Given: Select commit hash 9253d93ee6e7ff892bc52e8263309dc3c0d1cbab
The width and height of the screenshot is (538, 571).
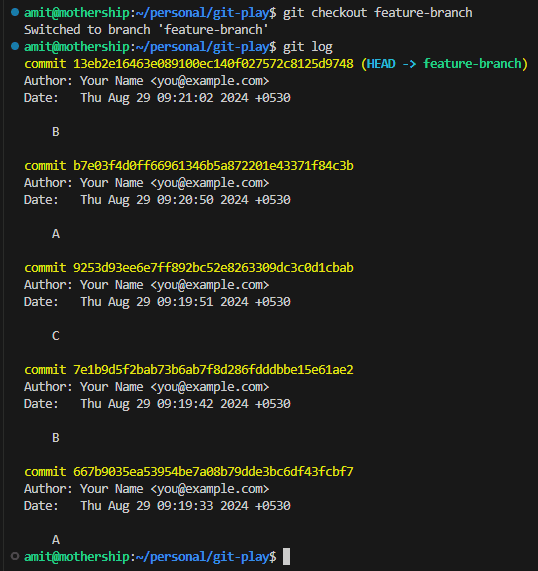Looking at the screenshot, I should (213, 268).
